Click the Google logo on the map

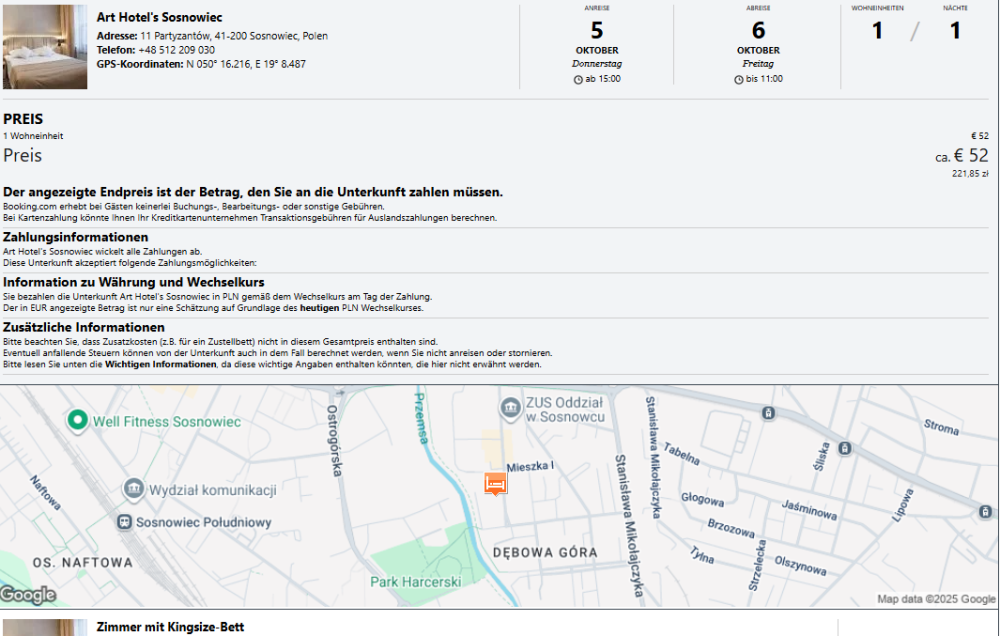[x=28, y=596]
